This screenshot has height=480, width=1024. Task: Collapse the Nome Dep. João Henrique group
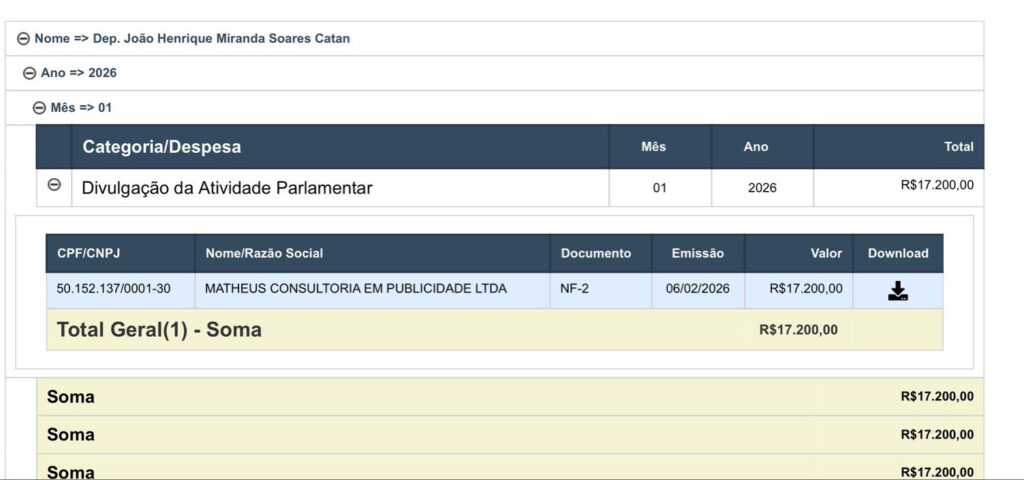(23, 39)
